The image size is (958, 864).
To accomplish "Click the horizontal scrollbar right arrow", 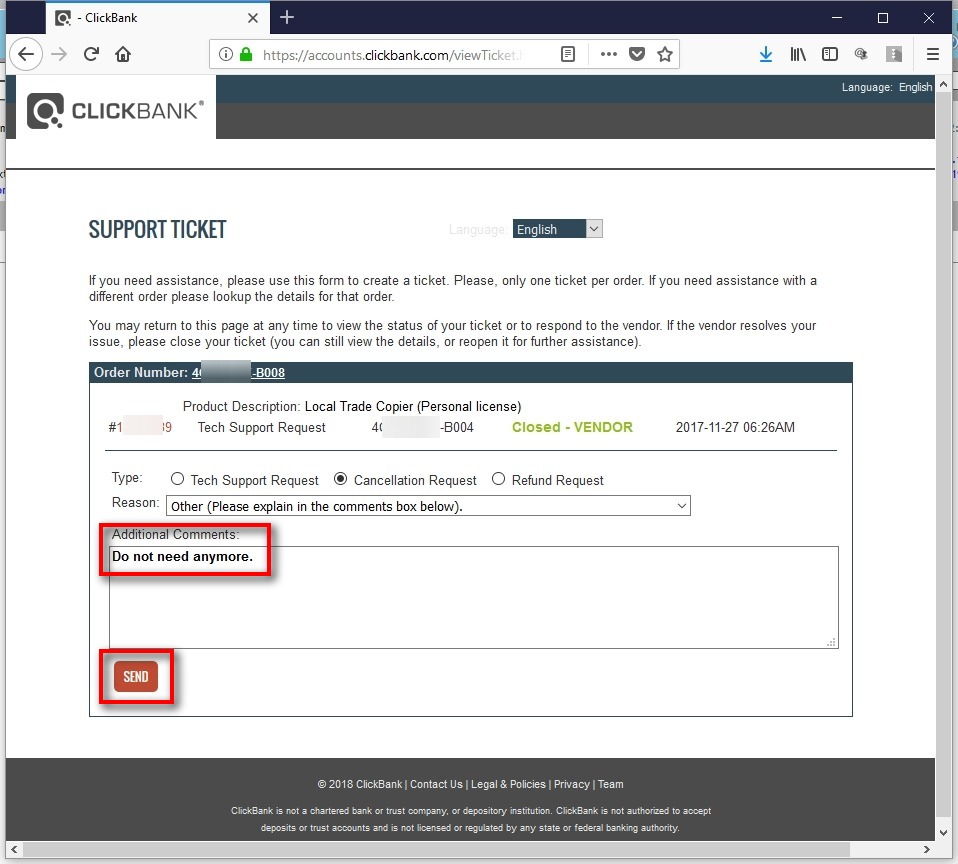I will (927, 849).
